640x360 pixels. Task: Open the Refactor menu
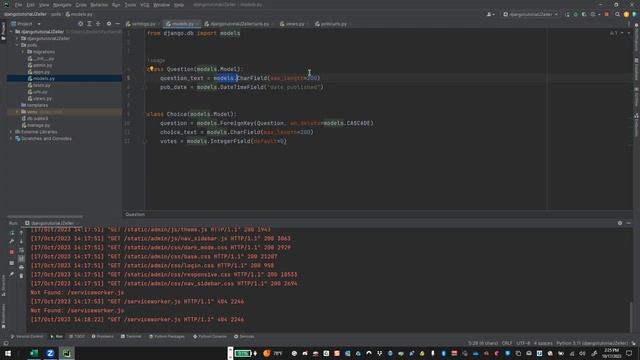pos(99,5)
